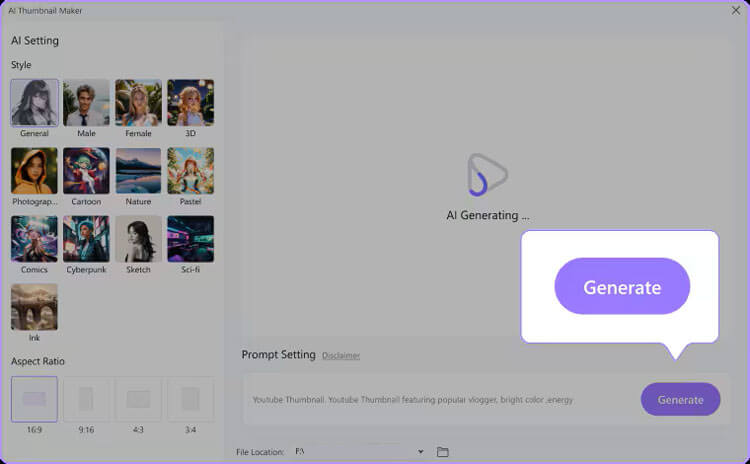
Task: Select the Pastel style thumbnail
Action: tap(190, 170)
